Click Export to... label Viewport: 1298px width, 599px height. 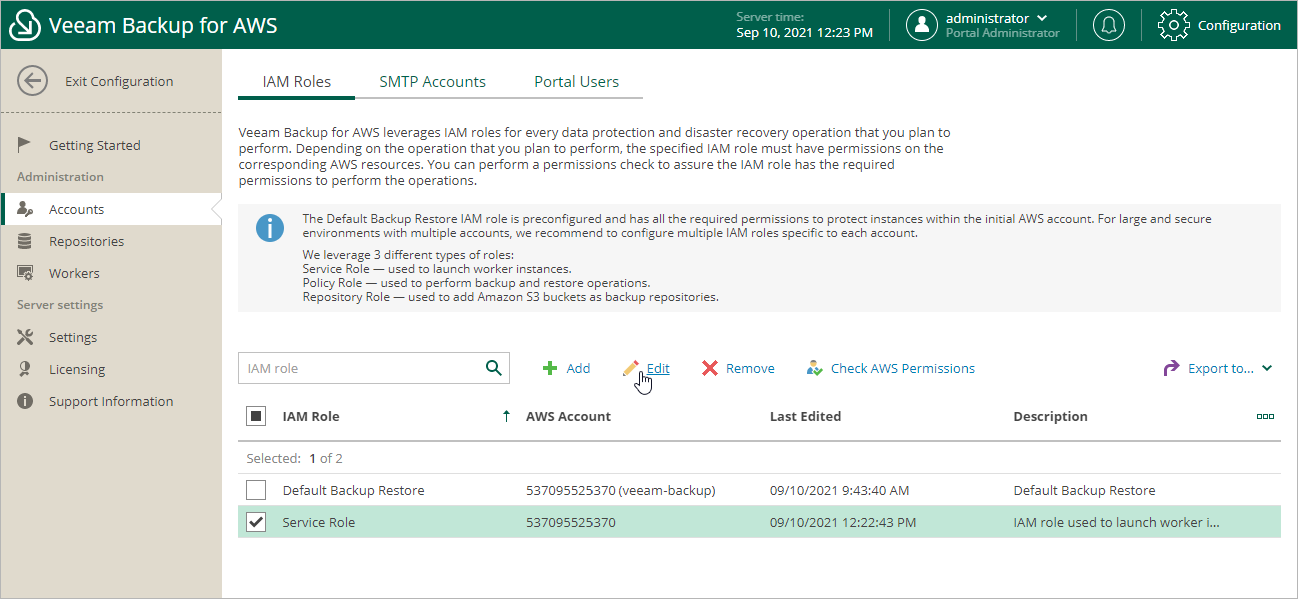pyautogui.click(x=1220, y=368)
